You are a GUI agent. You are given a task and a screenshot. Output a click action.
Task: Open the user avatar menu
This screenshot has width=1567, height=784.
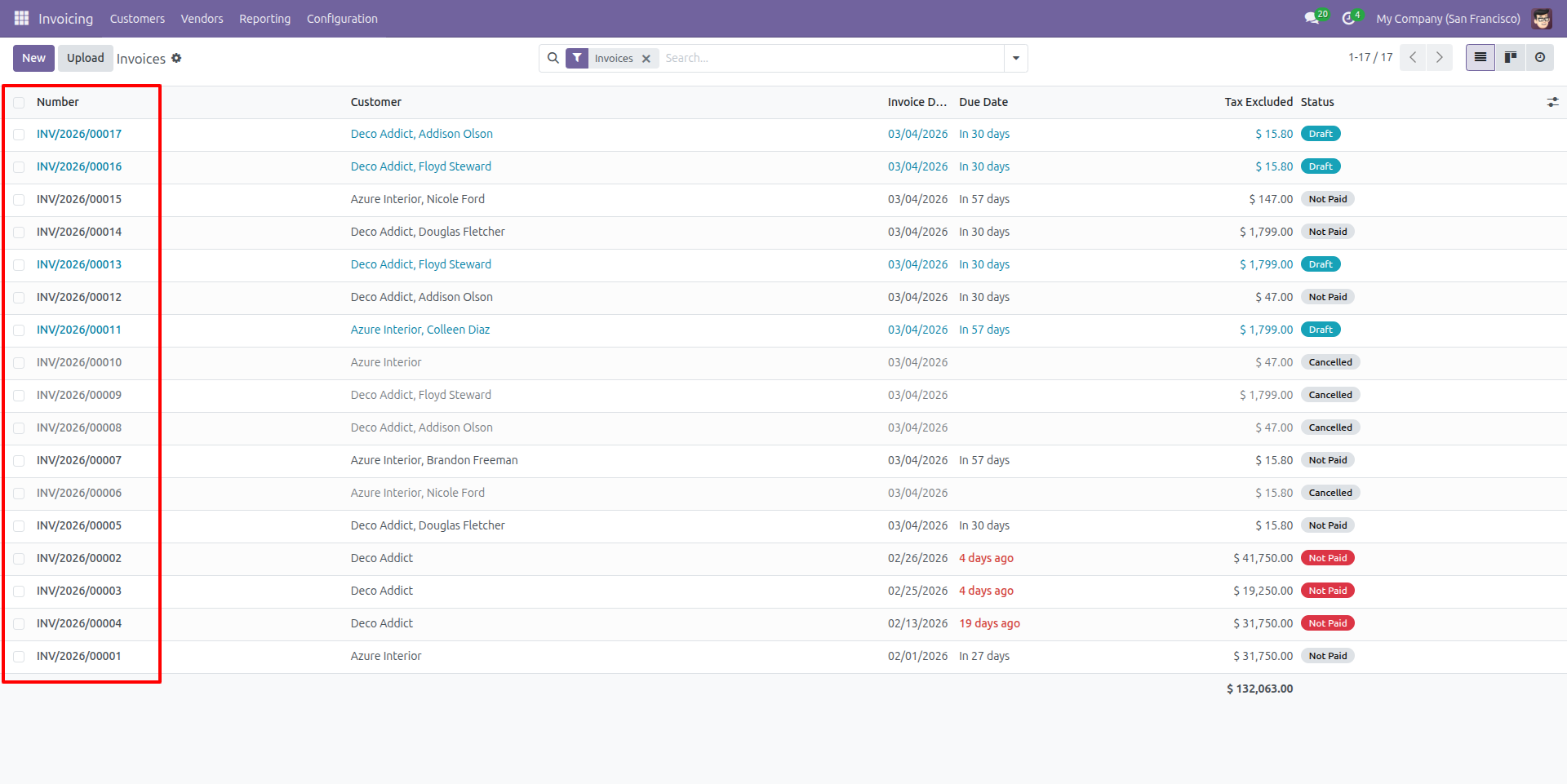[1542, 18]
